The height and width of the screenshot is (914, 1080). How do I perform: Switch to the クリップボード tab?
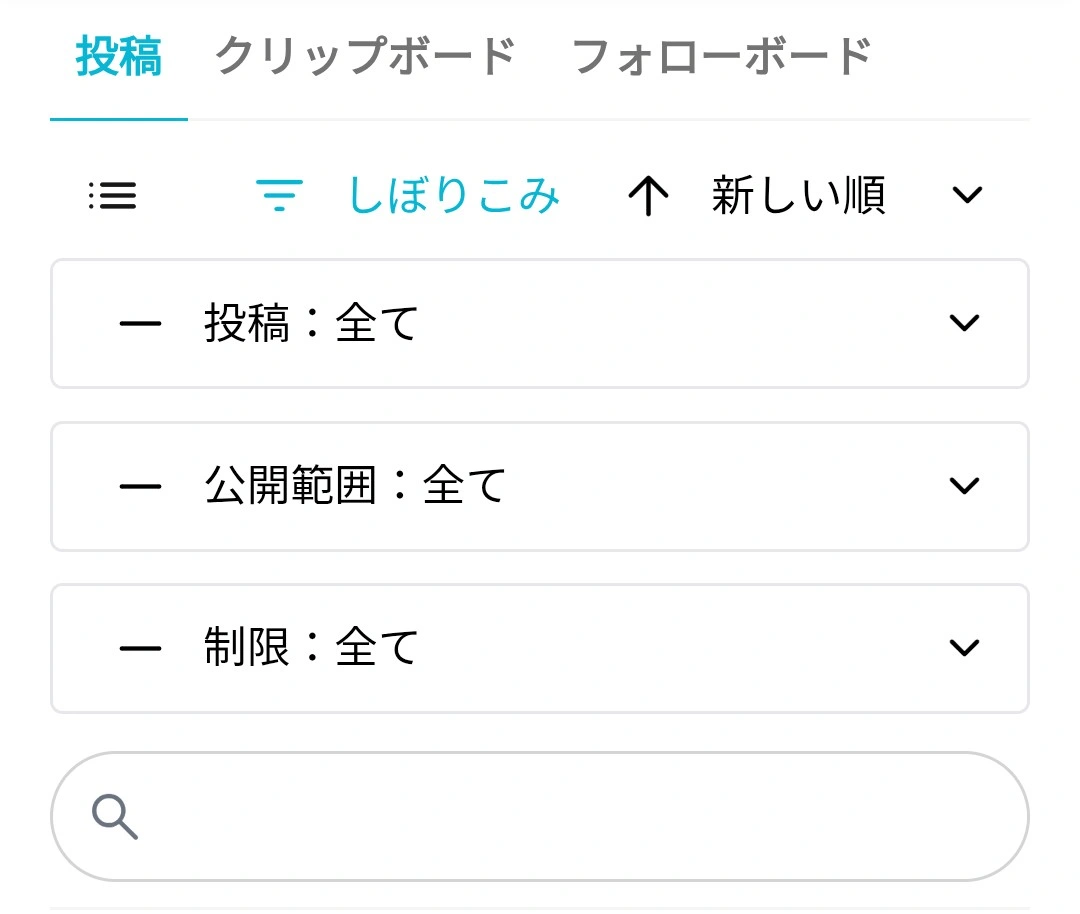pos(365,57)
